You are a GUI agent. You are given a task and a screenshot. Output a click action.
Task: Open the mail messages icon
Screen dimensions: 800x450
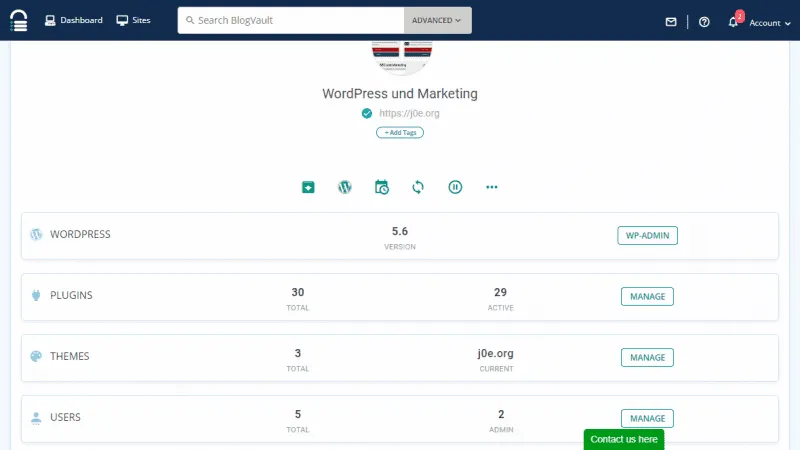pos(671,22)
